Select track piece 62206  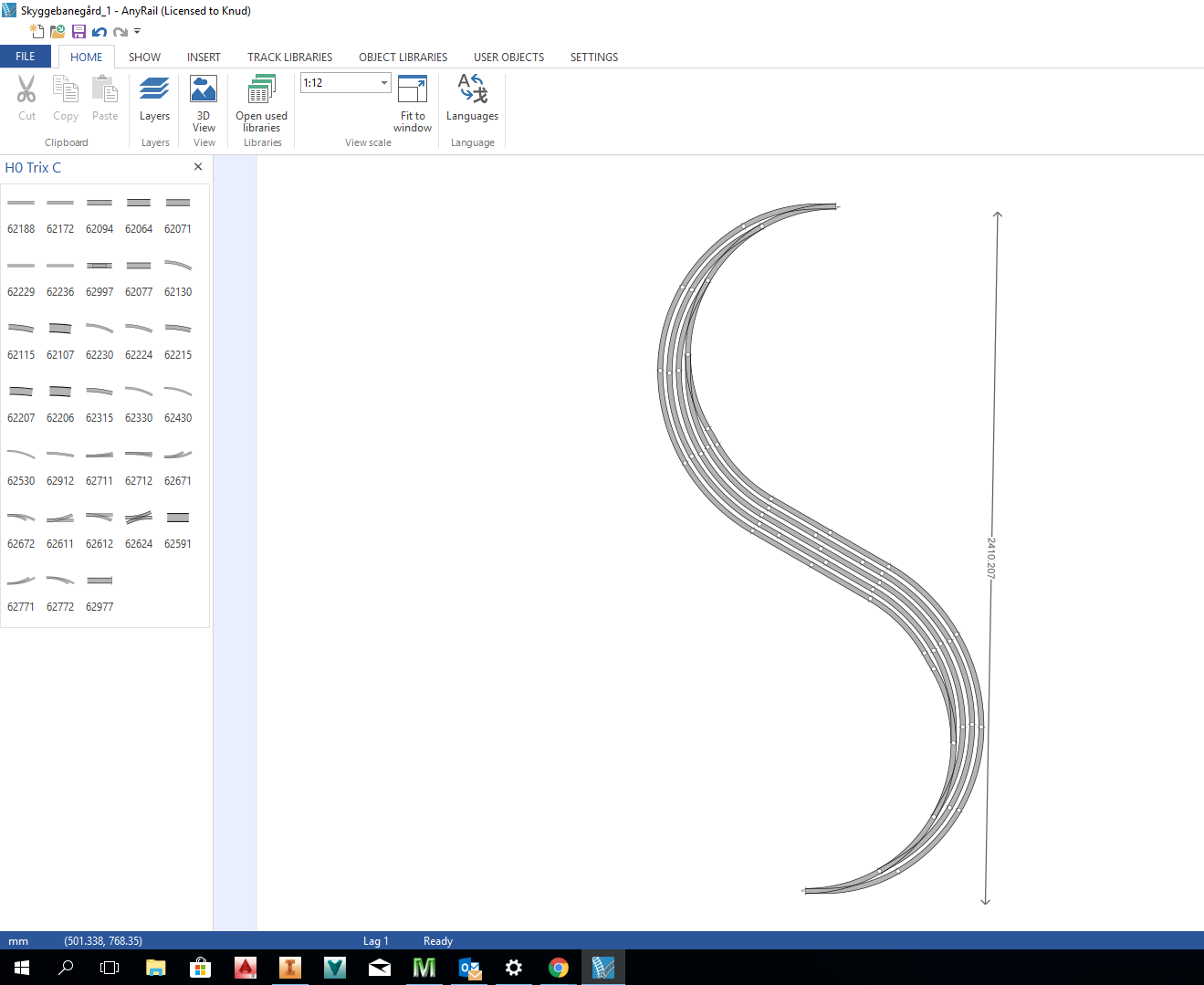[60, 403]
